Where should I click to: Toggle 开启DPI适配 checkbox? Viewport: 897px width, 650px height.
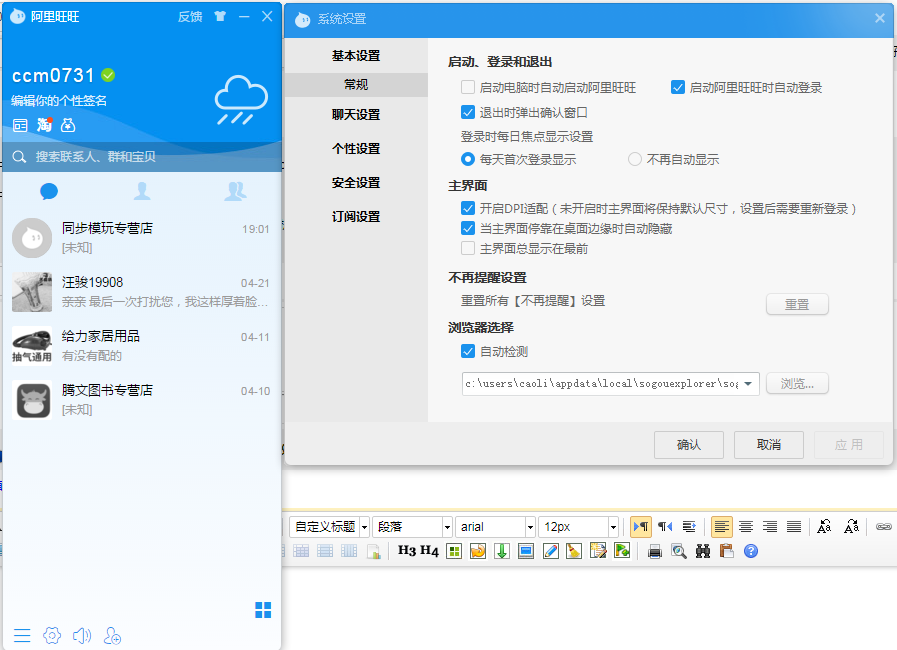click(x=468, y=208)
